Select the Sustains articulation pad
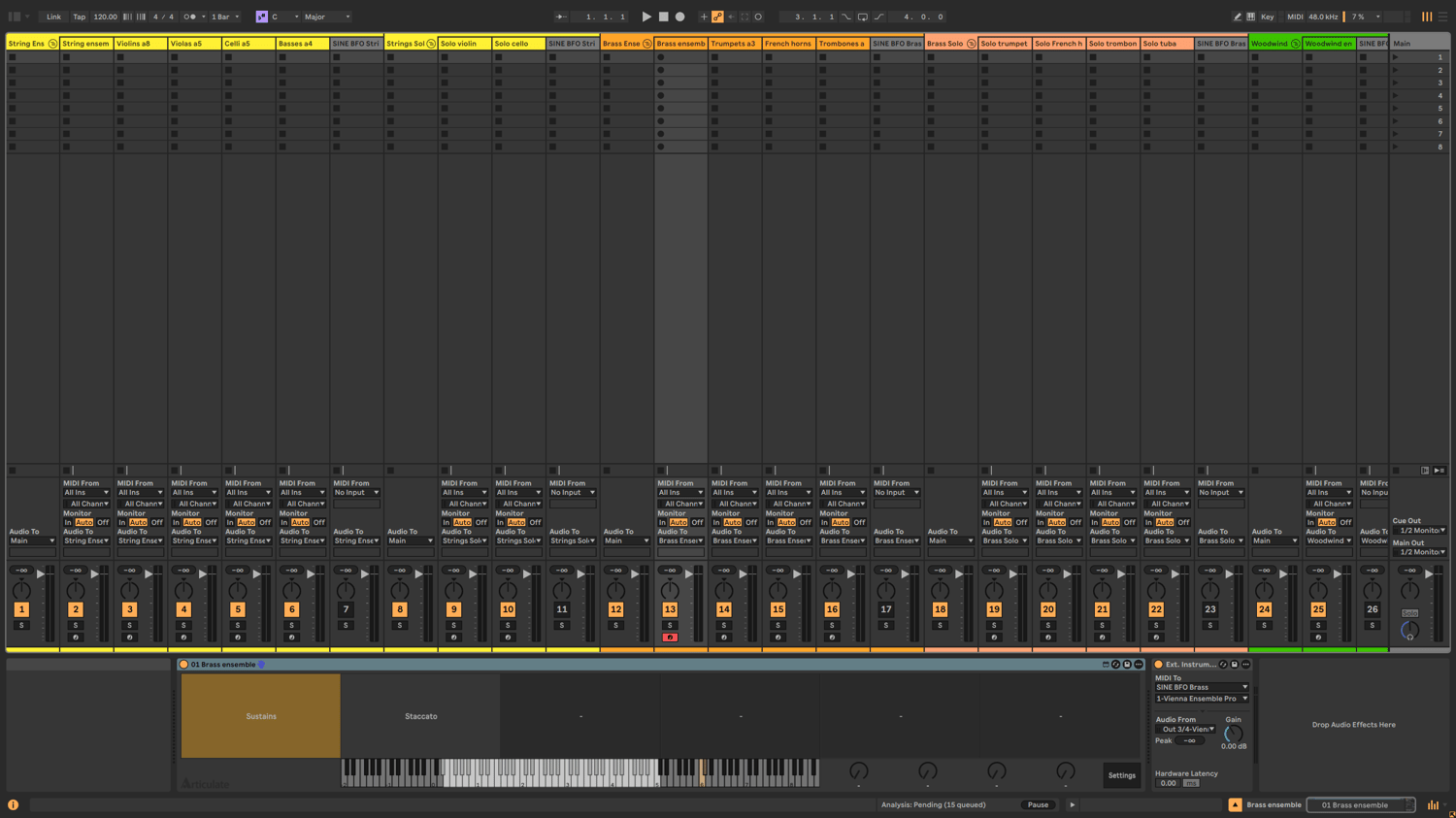This screenshot has width=1456, height=818. tap(261, 716)
